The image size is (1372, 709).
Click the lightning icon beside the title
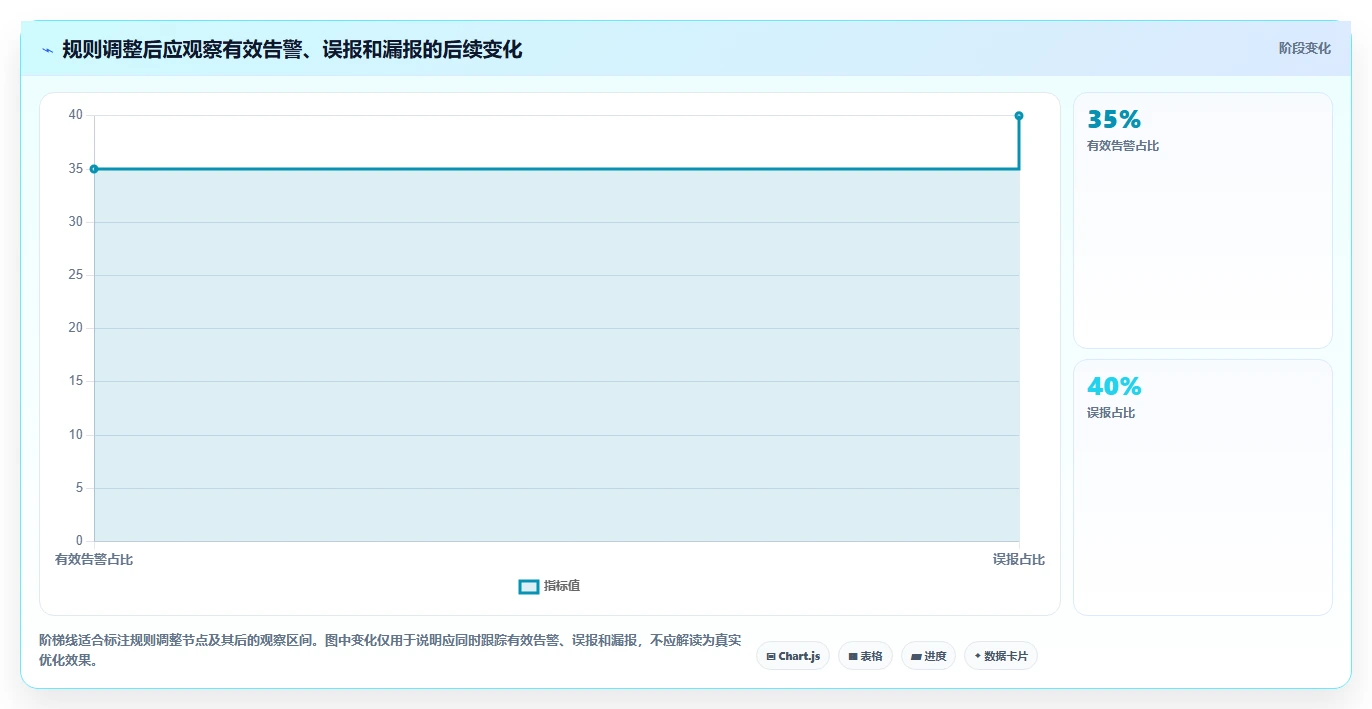(47, 49)
